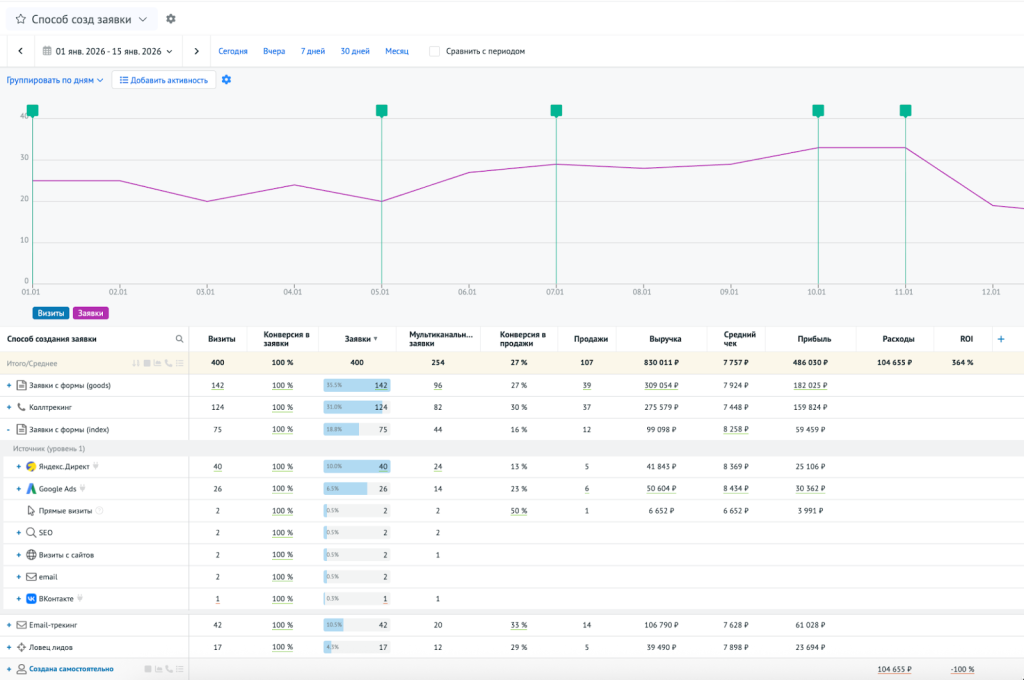1024x680 pixels.
Task: Toggle the Визиты series on the chart
Action: tap(51, 313)
